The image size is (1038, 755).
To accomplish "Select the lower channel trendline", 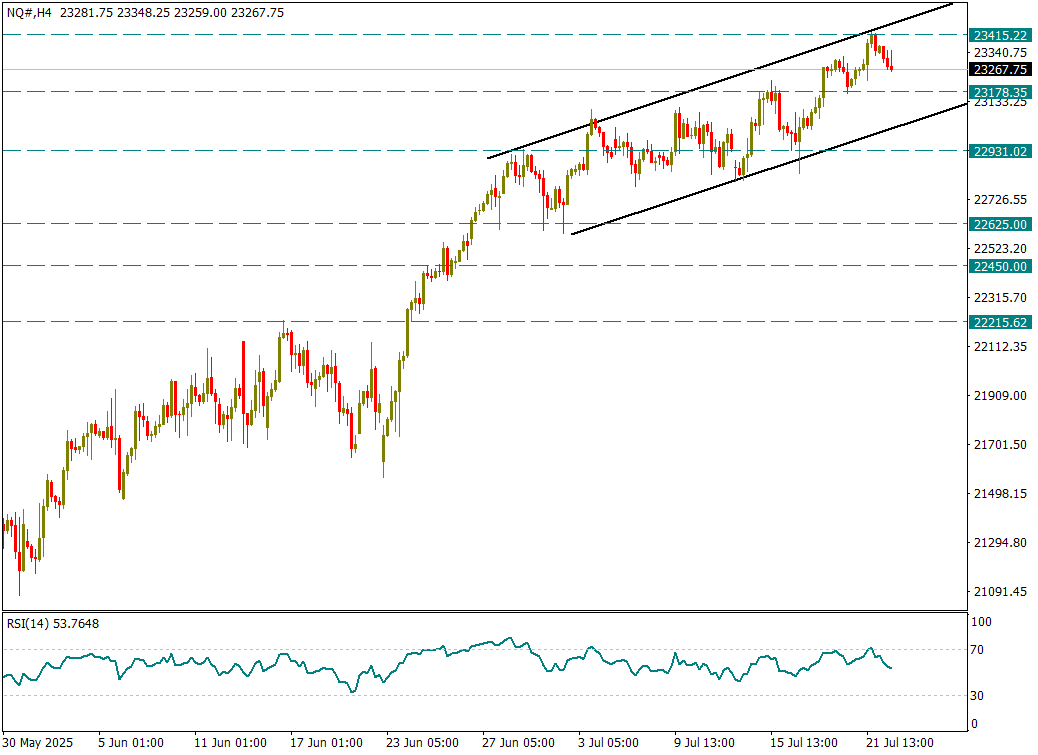I will coord(768,169).
